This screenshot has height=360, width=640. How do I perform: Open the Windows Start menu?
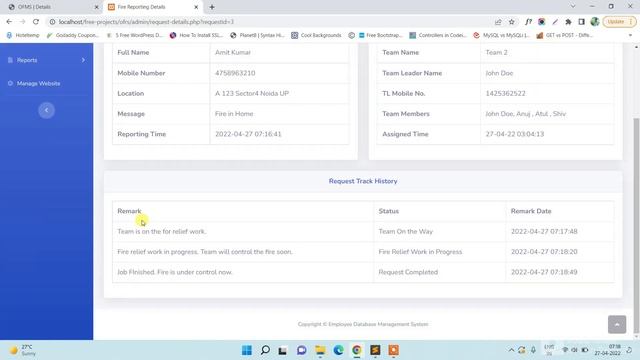[247, 350]
